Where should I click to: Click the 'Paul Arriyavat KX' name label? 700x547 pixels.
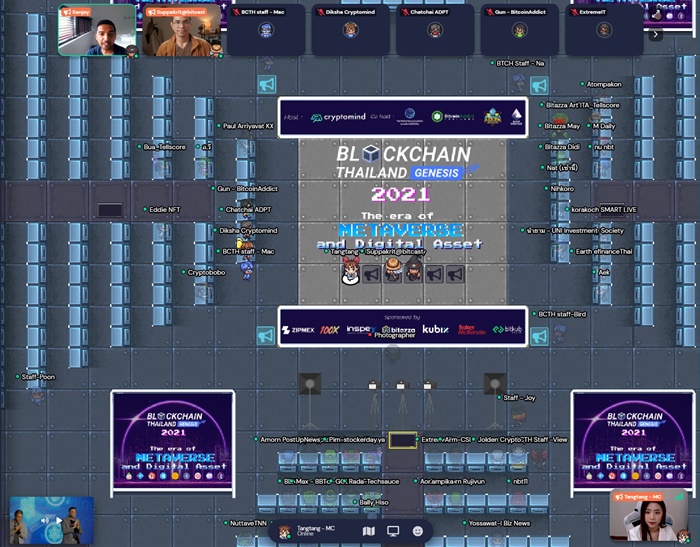point(248,126)
